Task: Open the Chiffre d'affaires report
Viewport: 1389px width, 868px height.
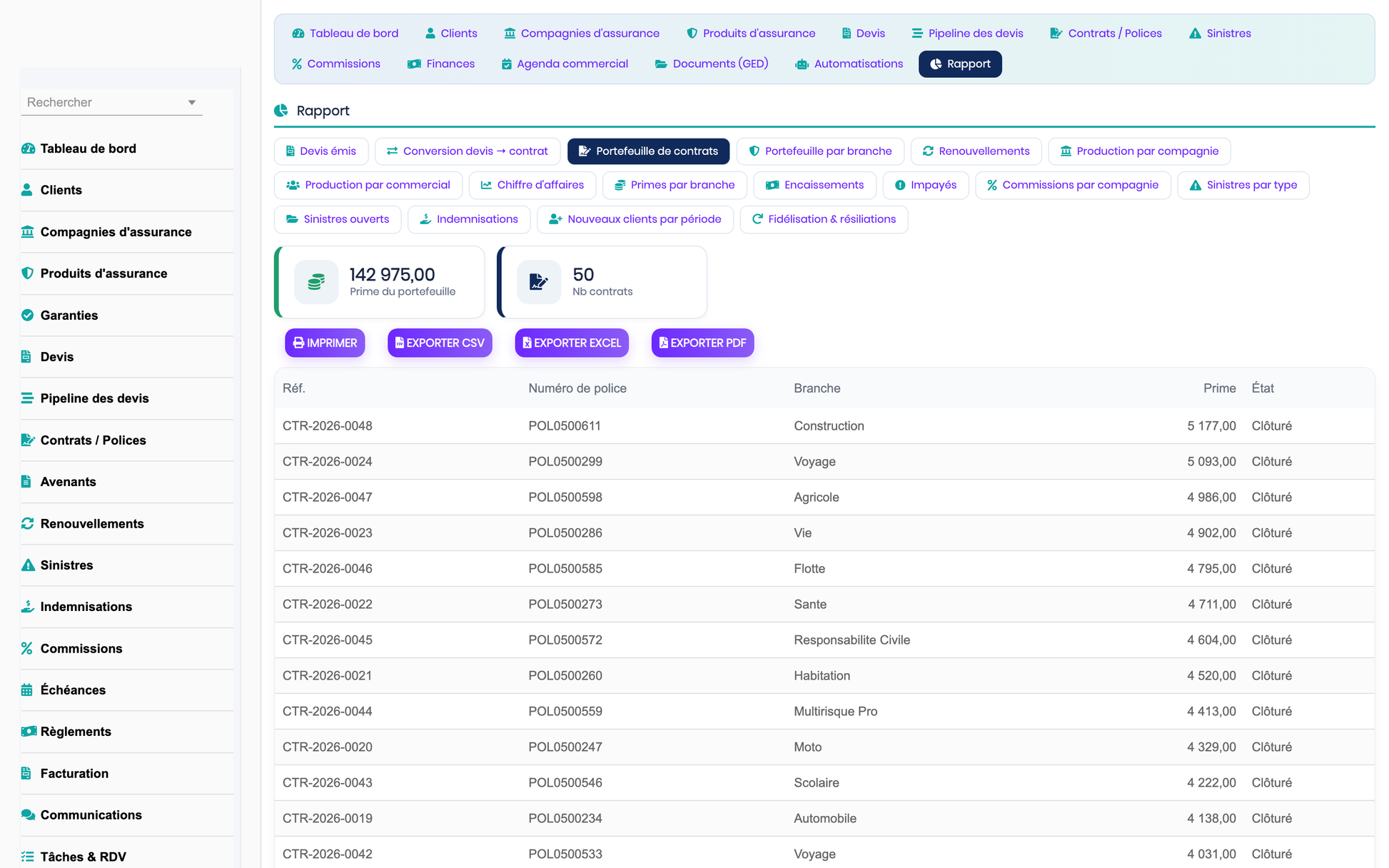Action: (x=532, y=186)
